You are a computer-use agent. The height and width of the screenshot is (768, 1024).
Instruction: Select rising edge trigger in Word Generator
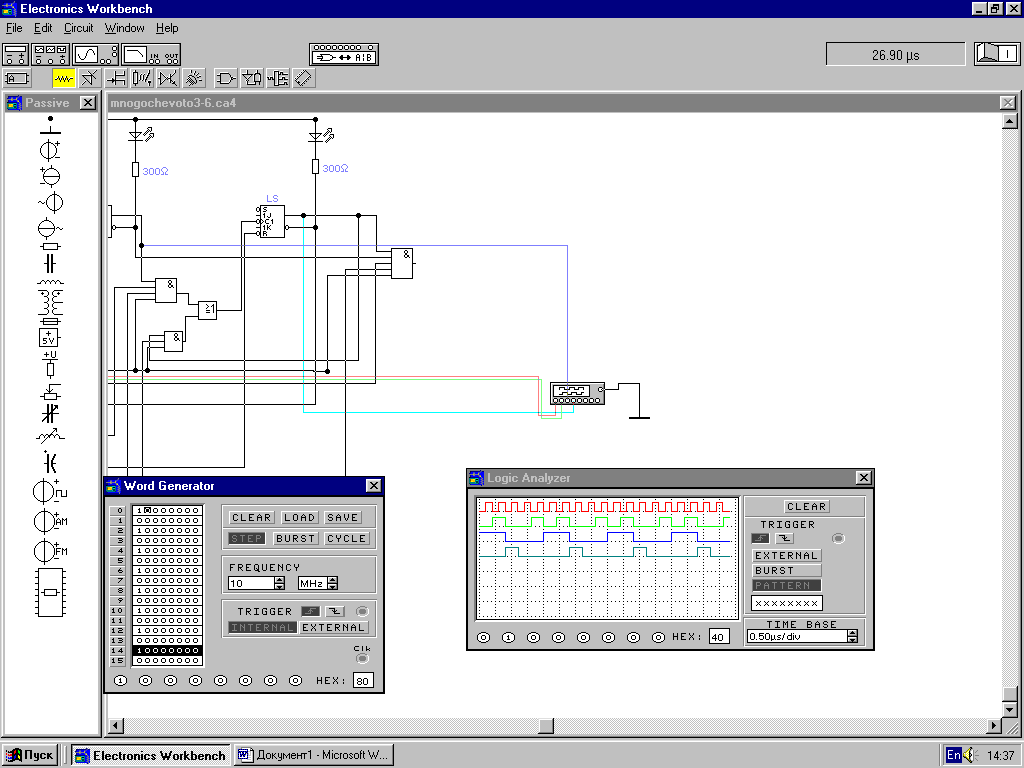click(x=310, y=611)
